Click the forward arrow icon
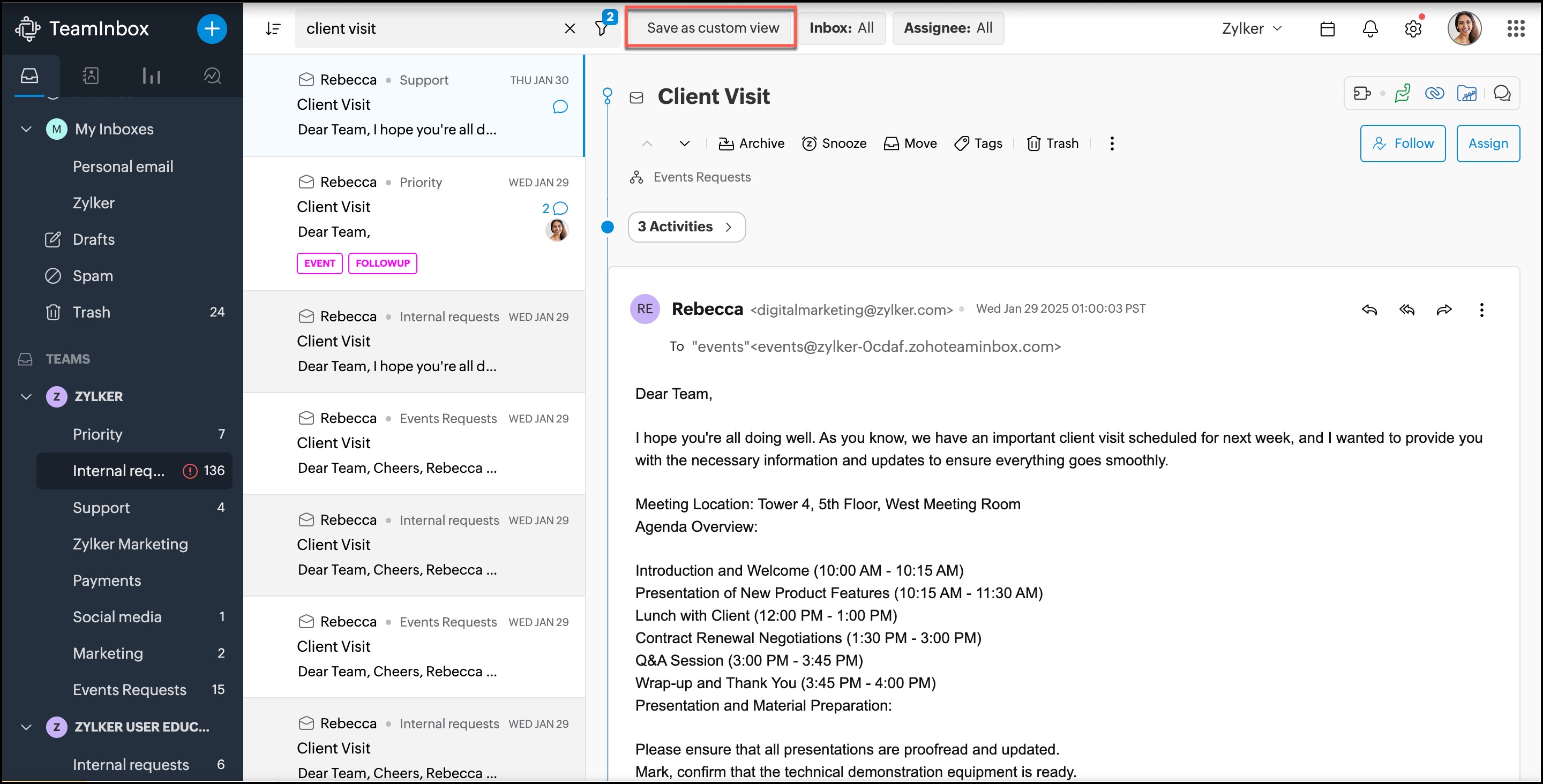This screenshot has height=784, width=1543. (x=1444, y=310)
